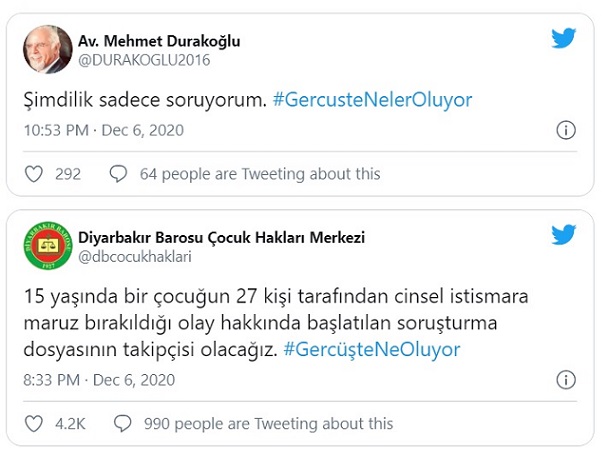This screenshot has width=608, height=454.
Task: Like the Diyarbakır Barosu tweet (heart icon)
Action: 34,424
